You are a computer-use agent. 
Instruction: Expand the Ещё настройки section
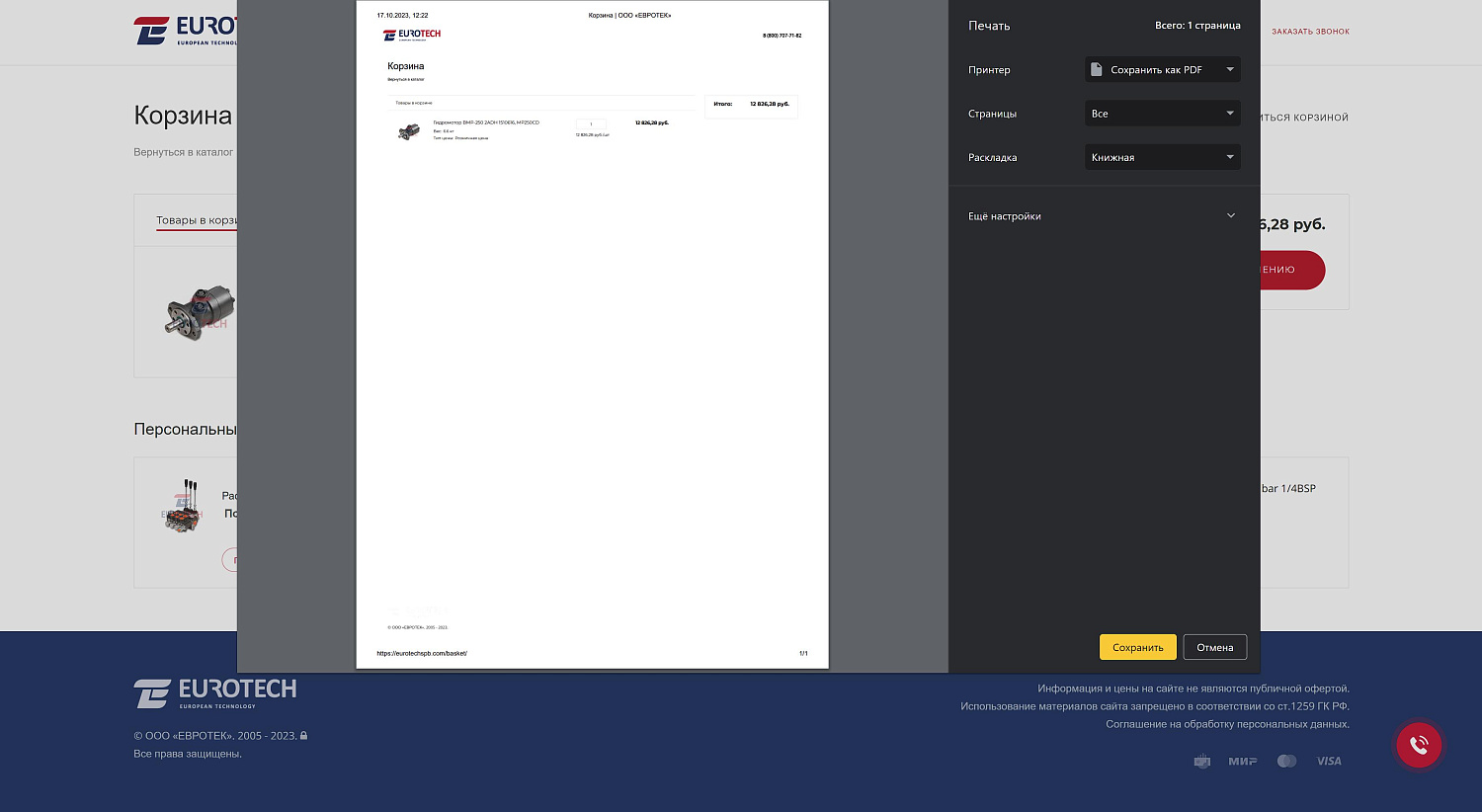pyautogui.click(x=1103, y=216)
